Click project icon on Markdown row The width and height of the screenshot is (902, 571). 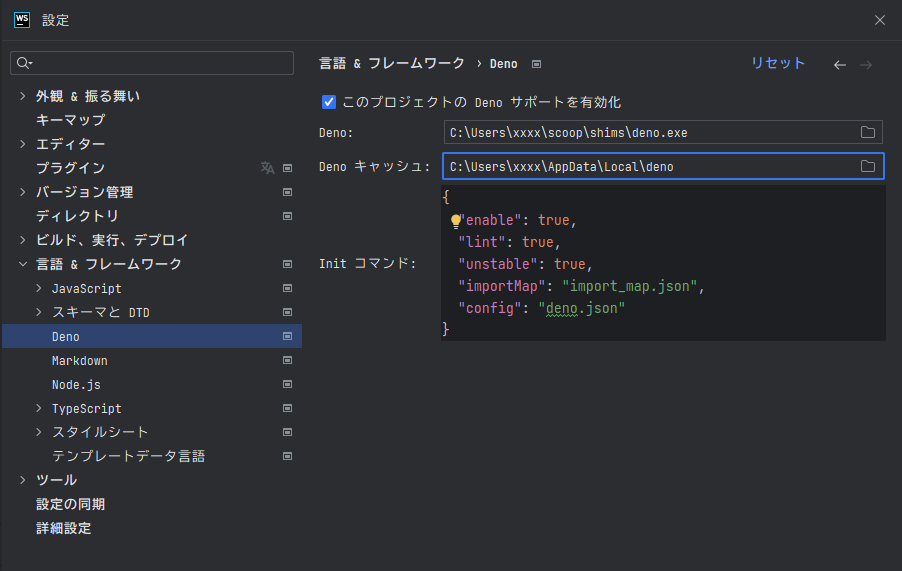(288, 361)
